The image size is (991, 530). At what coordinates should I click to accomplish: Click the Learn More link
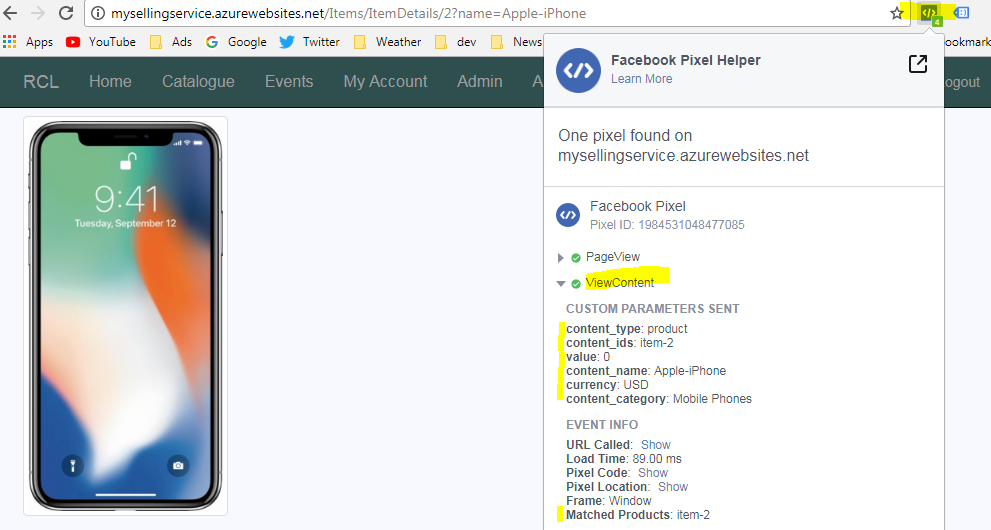coord(641,79)
